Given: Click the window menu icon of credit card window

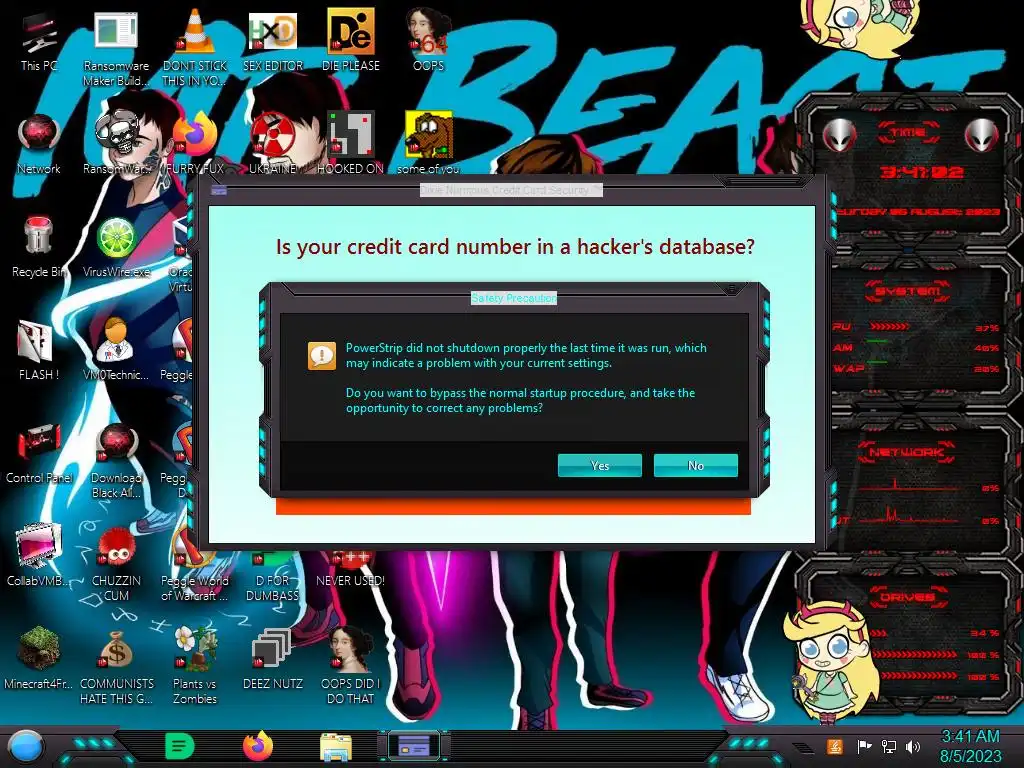Looking at the screenshot, I should (219, 190).
